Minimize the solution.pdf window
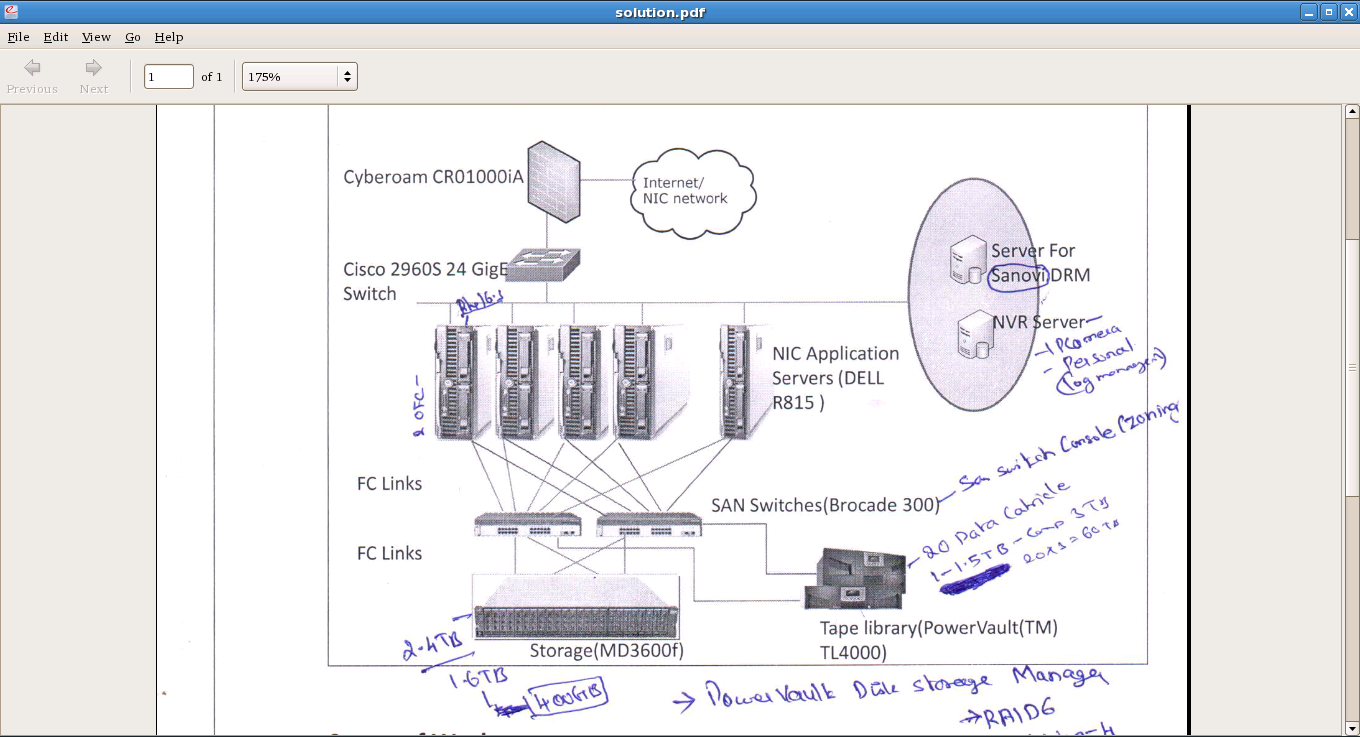Viewport: 1360px width, 737px height. click(x=1310, y=11)
